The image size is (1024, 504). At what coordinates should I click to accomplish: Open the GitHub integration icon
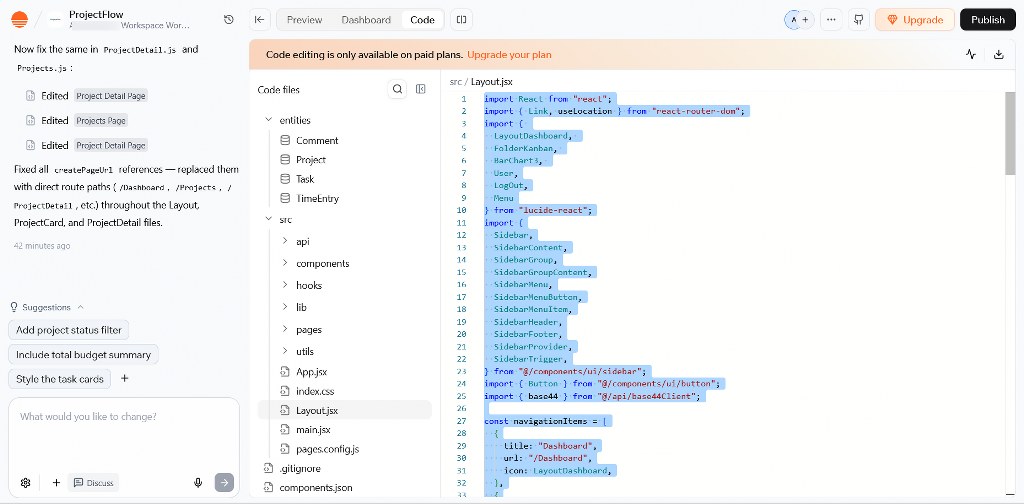859,20
